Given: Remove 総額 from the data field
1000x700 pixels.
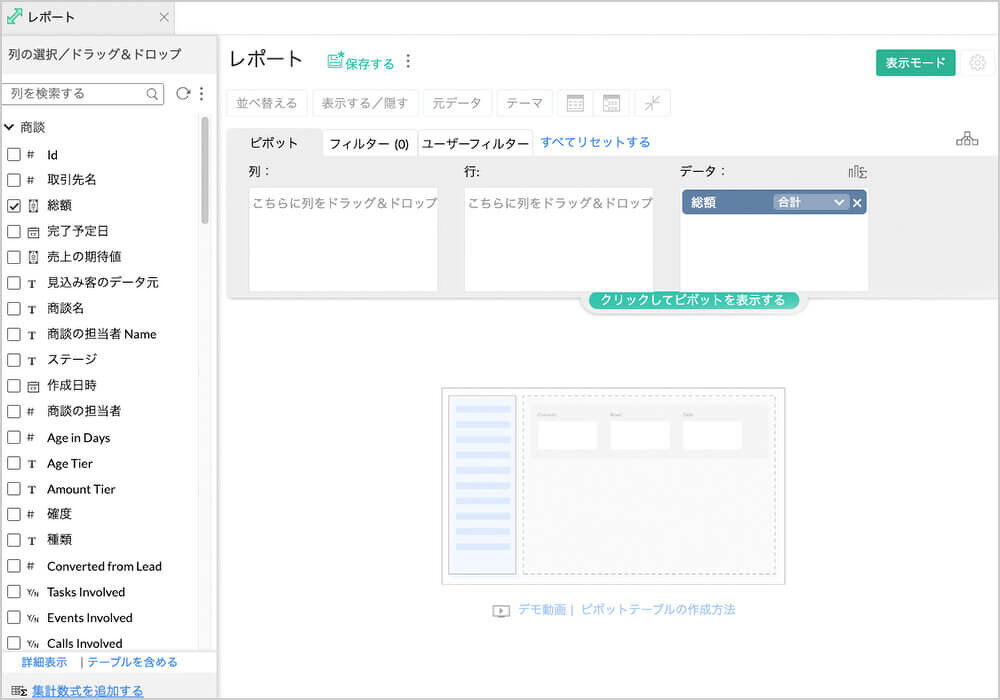Looking at the screenshot, I should tap(857, 203).
